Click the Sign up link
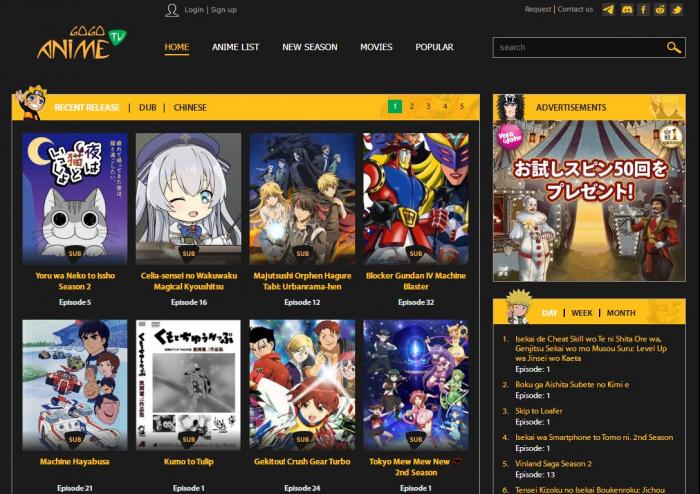The height and width of the screenshot is (494, 700). pos(224,10)
